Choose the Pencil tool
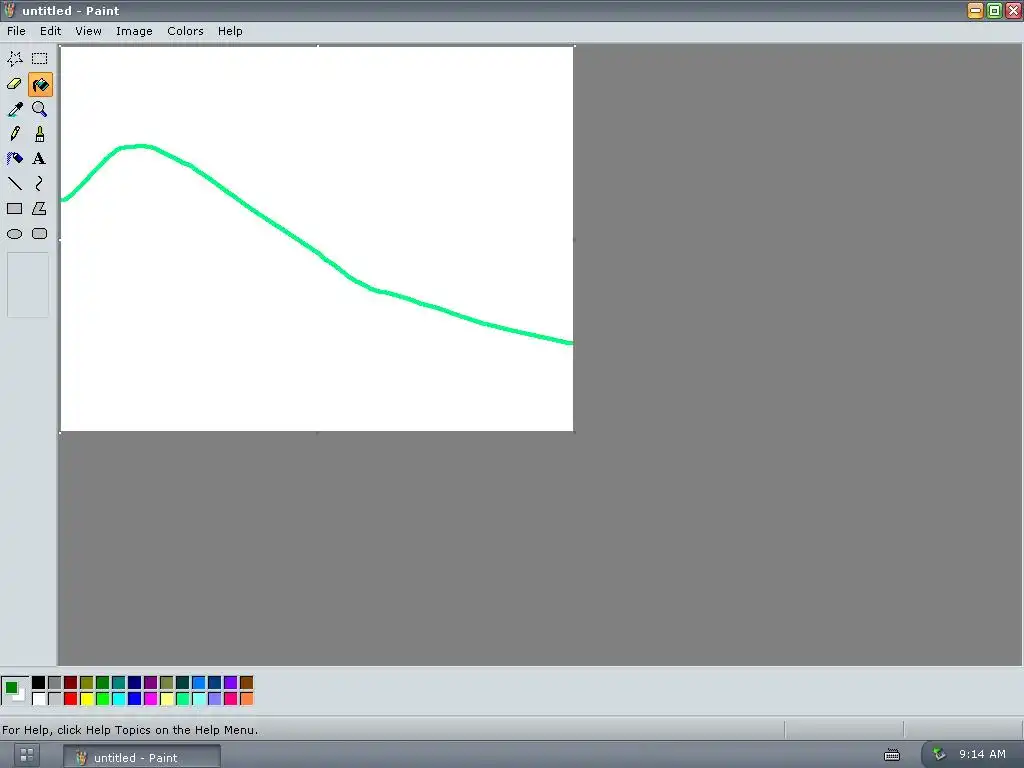This screenshot has height=768, width=1024. (14, 134)
